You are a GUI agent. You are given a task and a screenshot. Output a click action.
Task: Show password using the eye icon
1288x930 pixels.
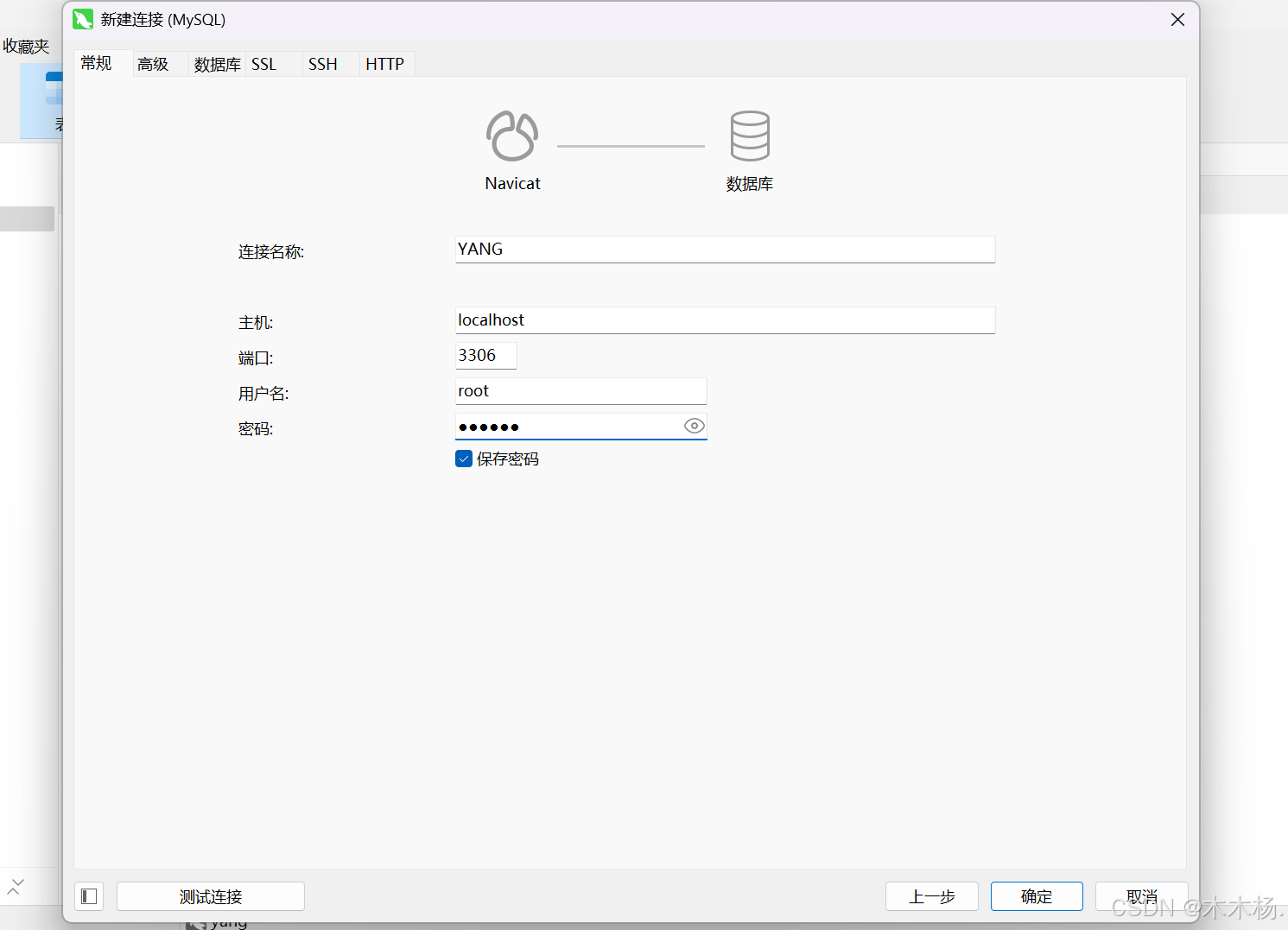coord(694,426)
